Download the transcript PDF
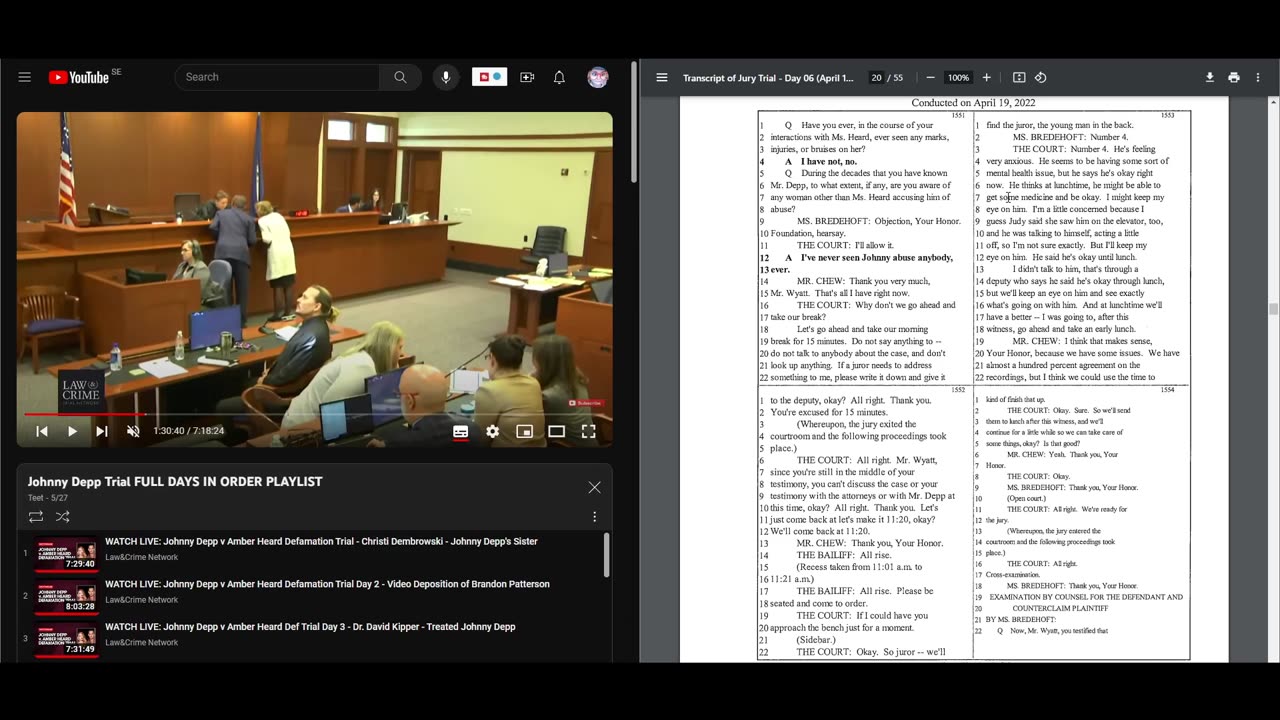This screenshot has width=1280, height=720. click(x=1209, y=78)
